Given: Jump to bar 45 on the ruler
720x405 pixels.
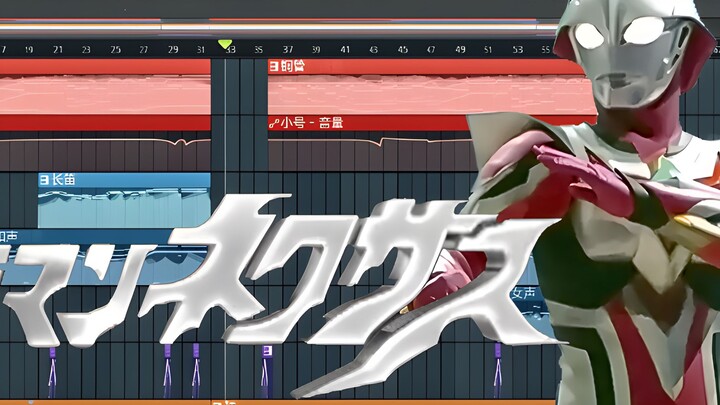Looking at the screenshot, I should pyautogui.click(x=403, y=50).
